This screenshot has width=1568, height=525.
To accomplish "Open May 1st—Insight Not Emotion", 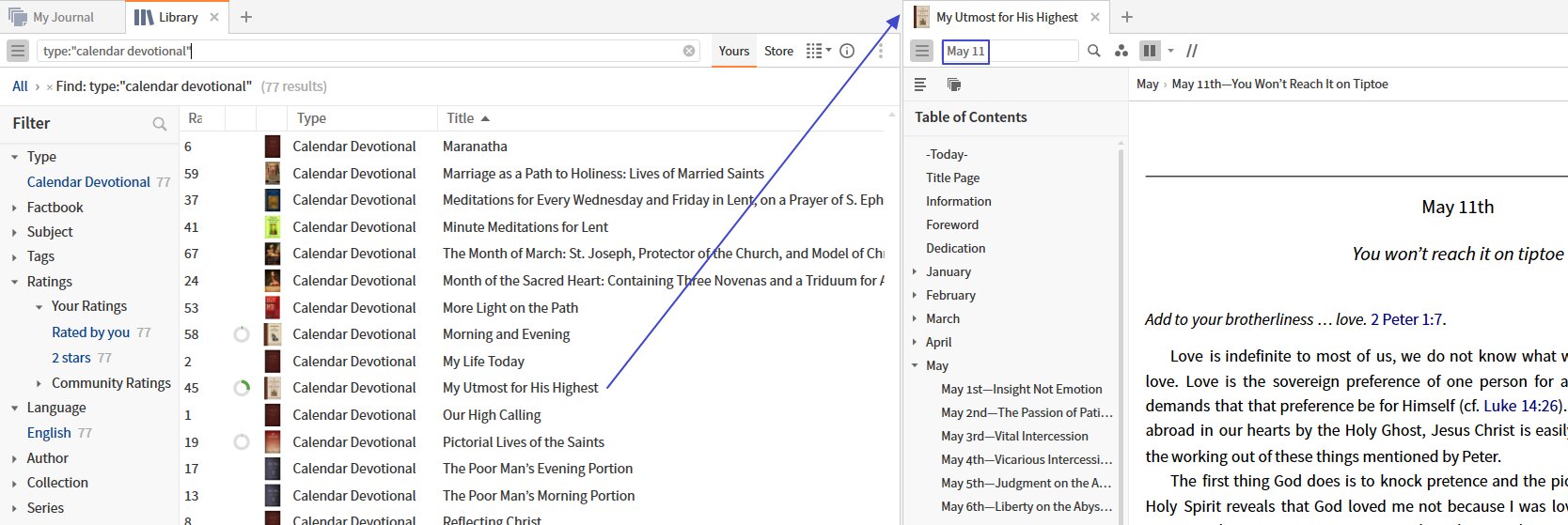I will tap(1021, 389).
